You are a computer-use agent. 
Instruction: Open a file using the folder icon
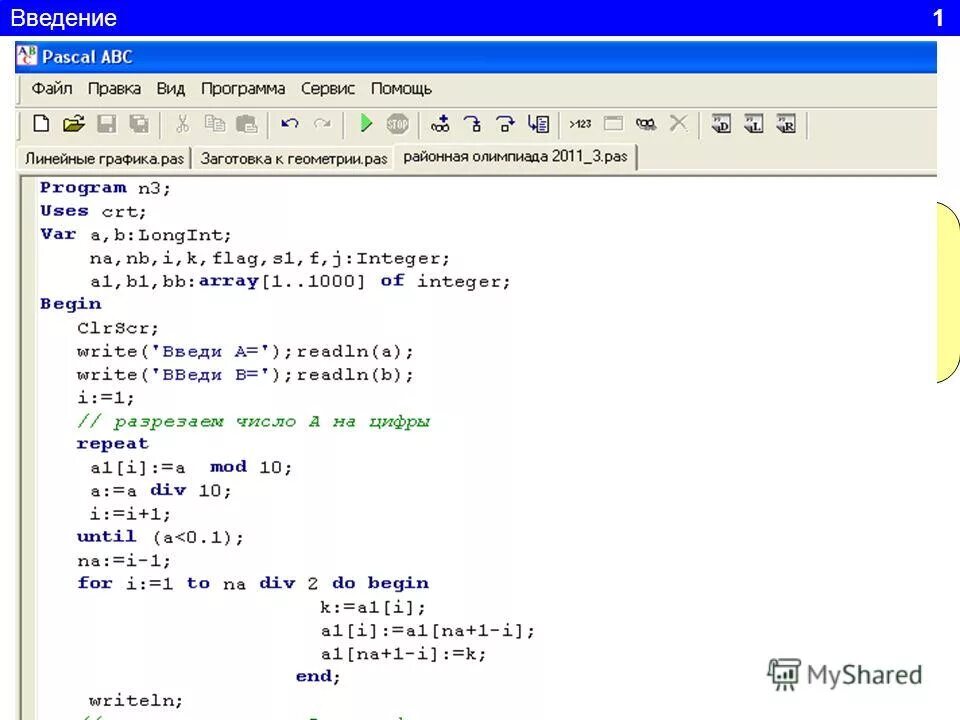tap(73, 124)
